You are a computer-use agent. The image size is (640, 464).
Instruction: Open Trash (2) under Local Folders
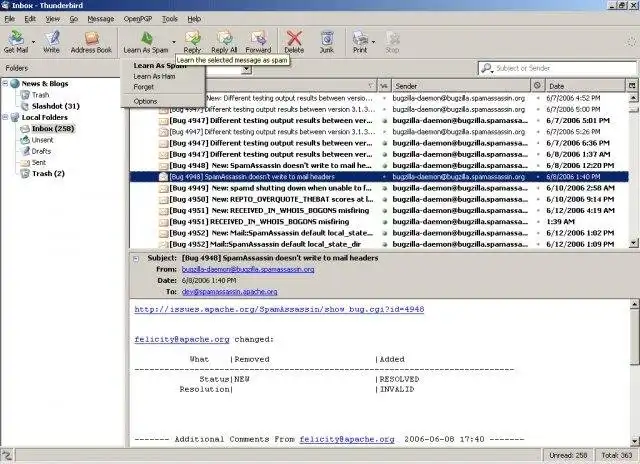[x=48, y=173]
